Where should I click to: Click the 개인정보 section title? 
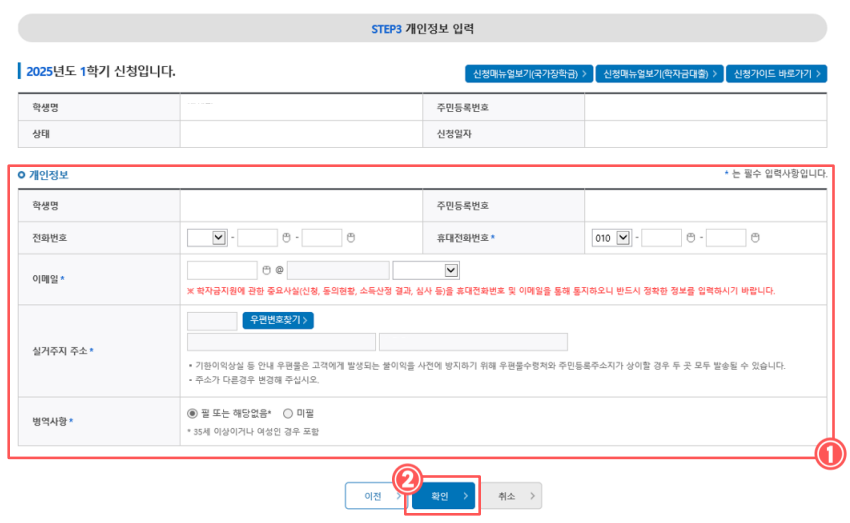pos(49,175)
